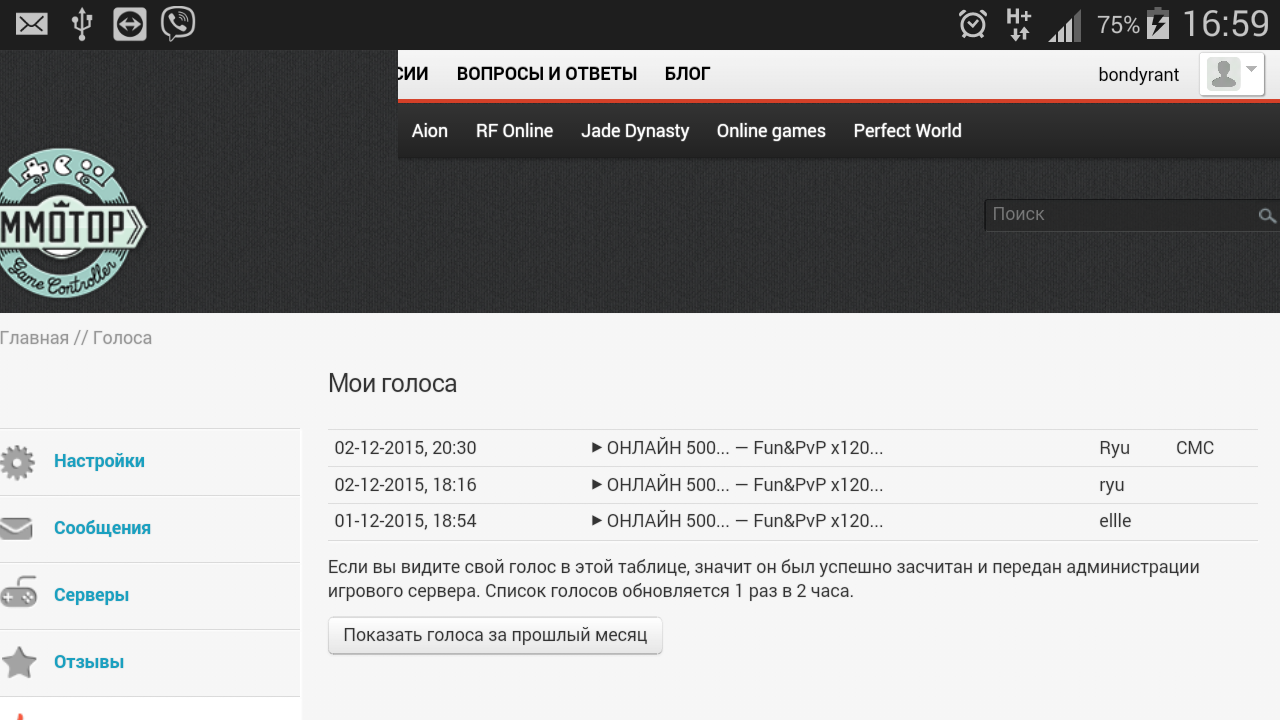Open Viber from the status bar icon
Screen dimensions: 1280x720
[178, 22]
